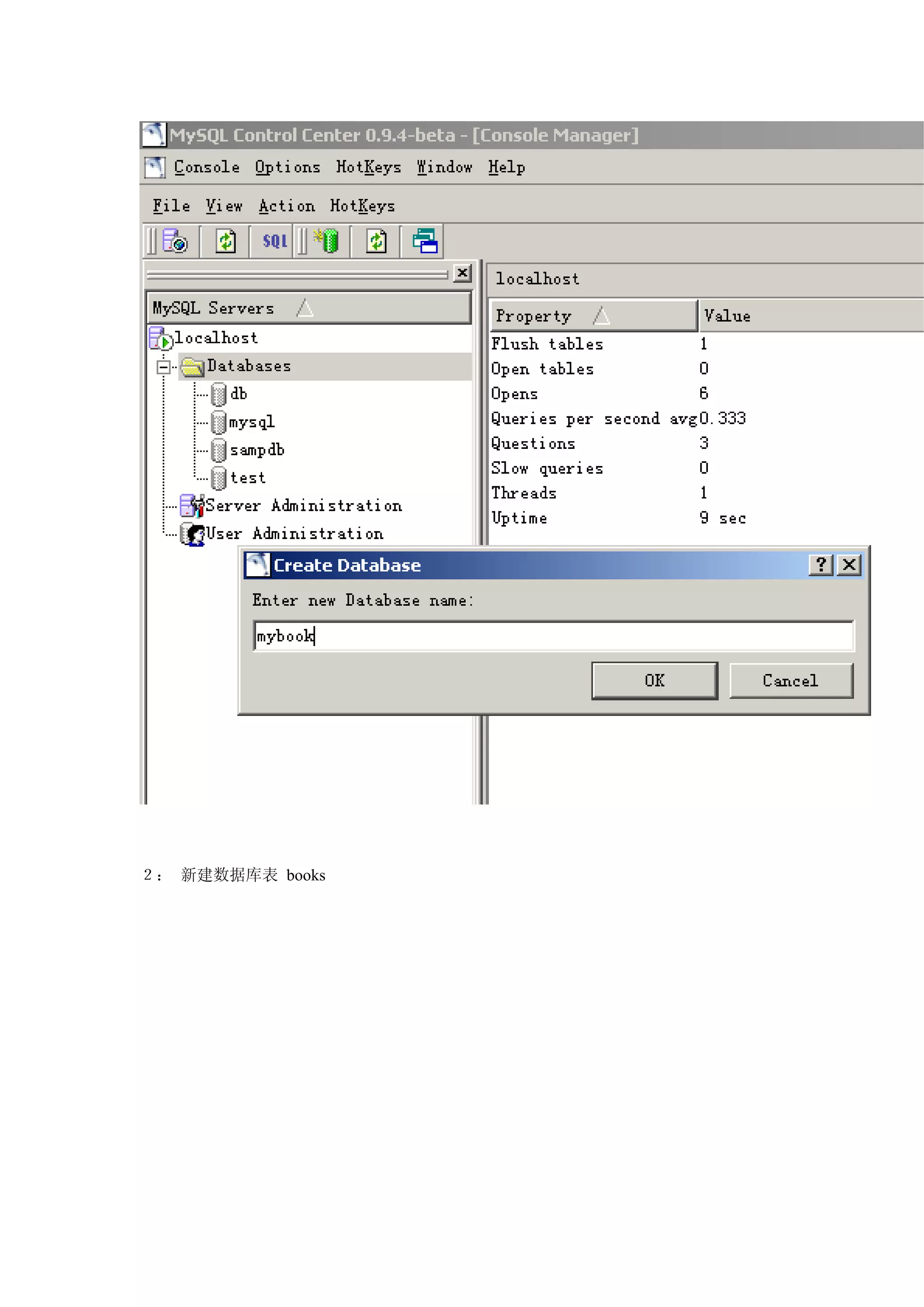Click the cascading windows toolbar icon

pyautogui.click(x=425, y=241)
